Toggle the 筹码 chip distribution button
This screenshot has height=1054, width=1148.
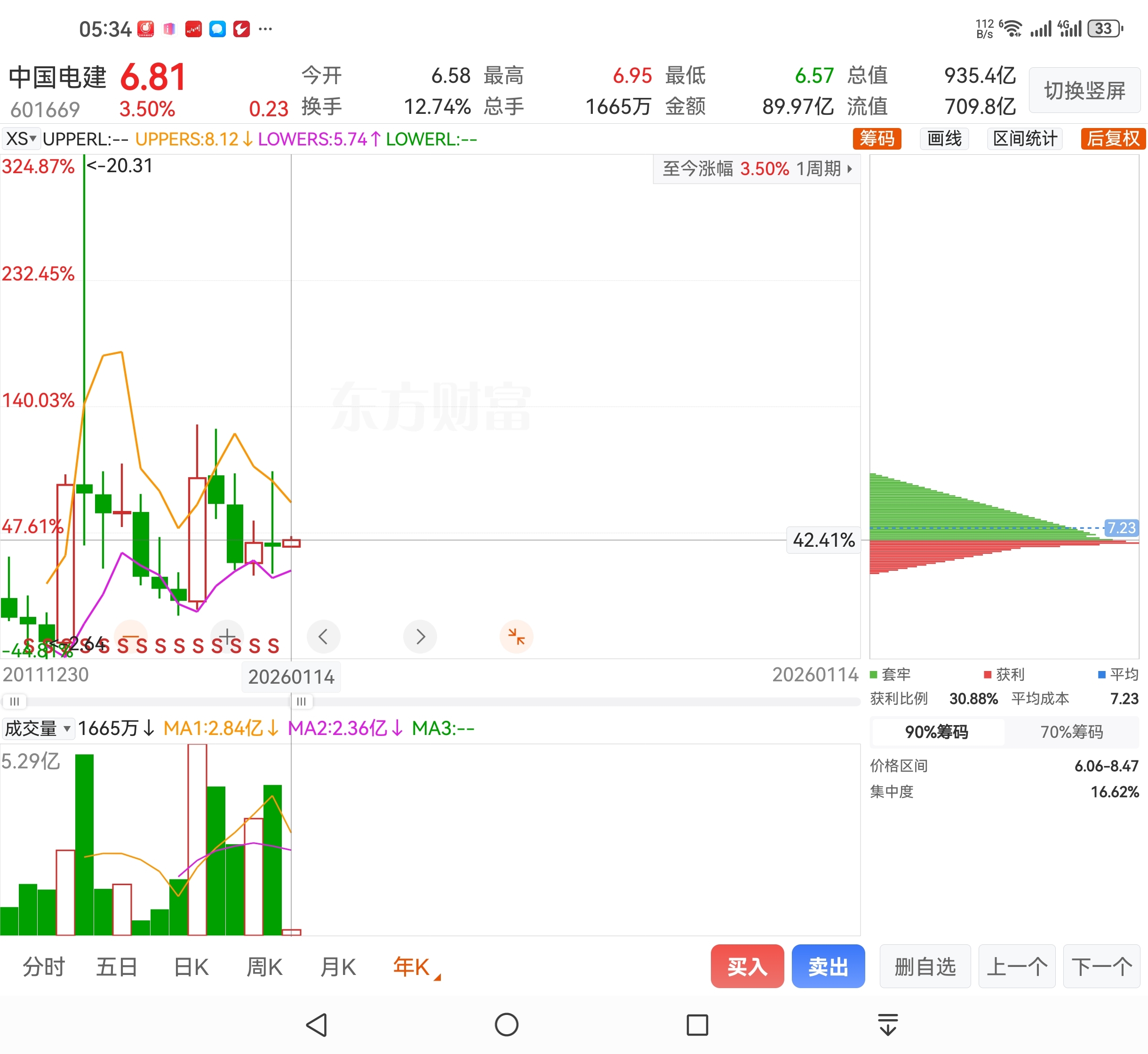877,139
